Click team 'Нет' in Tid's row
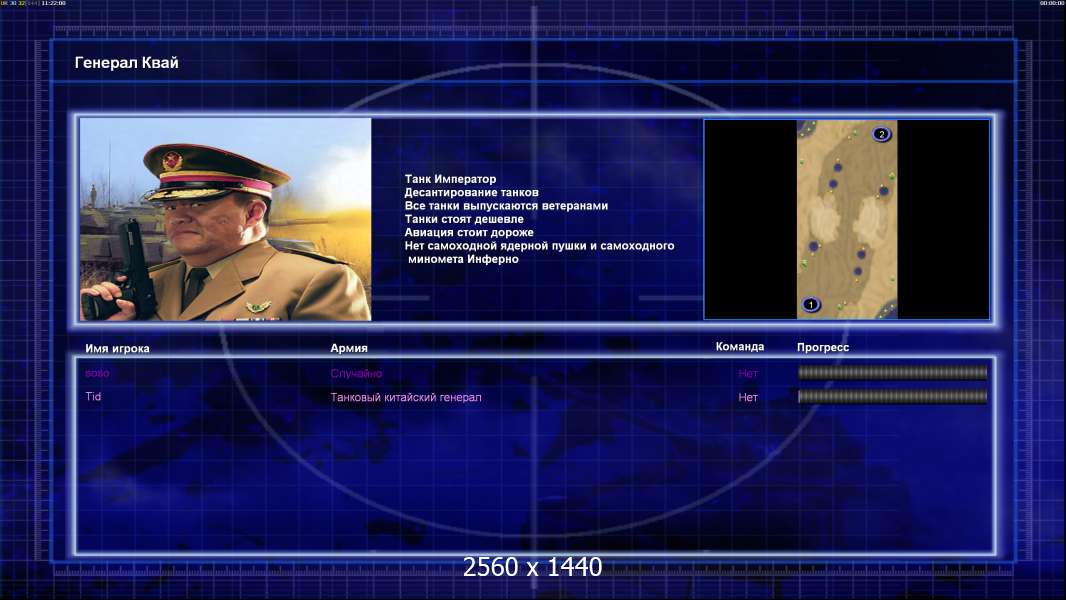 (x=748, y=397)
